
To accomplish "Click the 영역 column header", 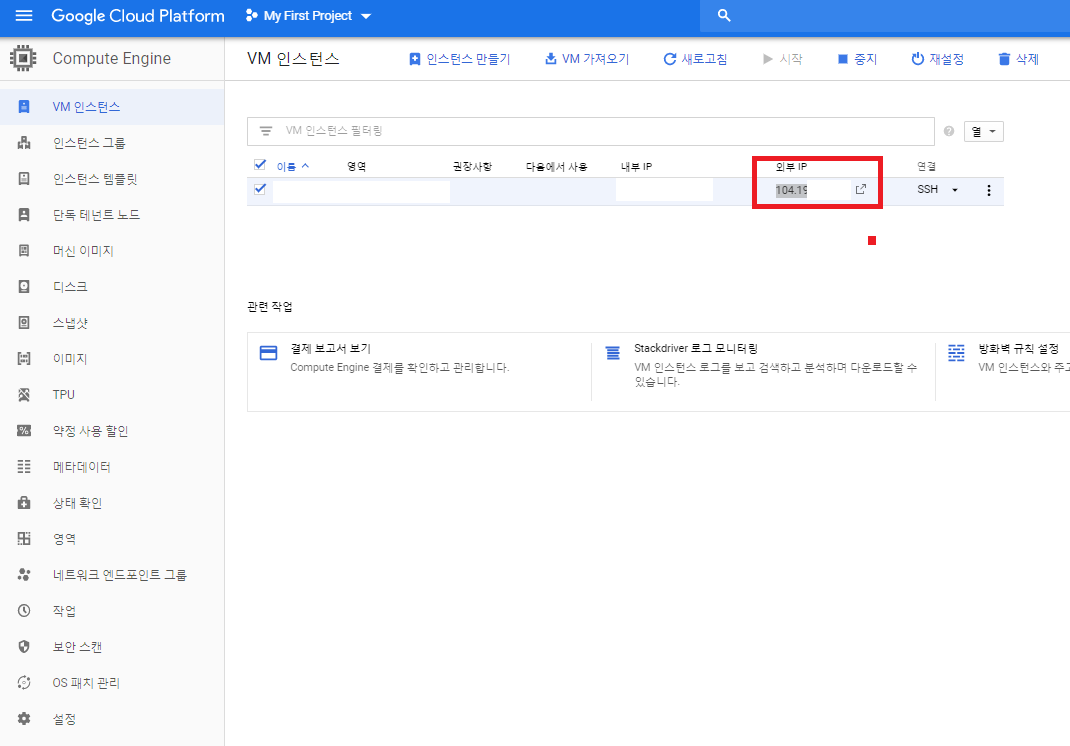I will [x=357, y=167].
